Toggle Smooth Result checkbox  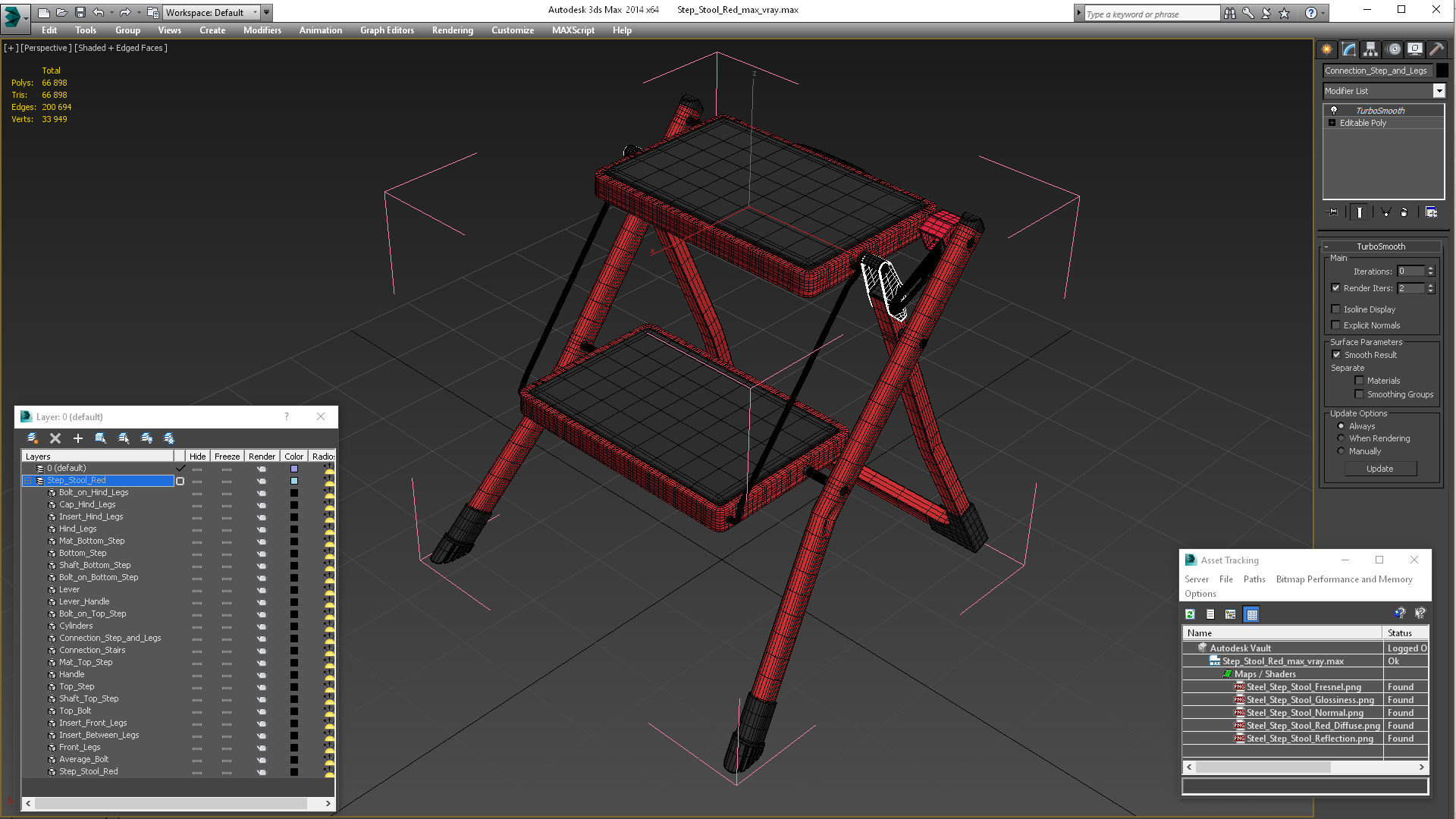(x=1336, y=355)
